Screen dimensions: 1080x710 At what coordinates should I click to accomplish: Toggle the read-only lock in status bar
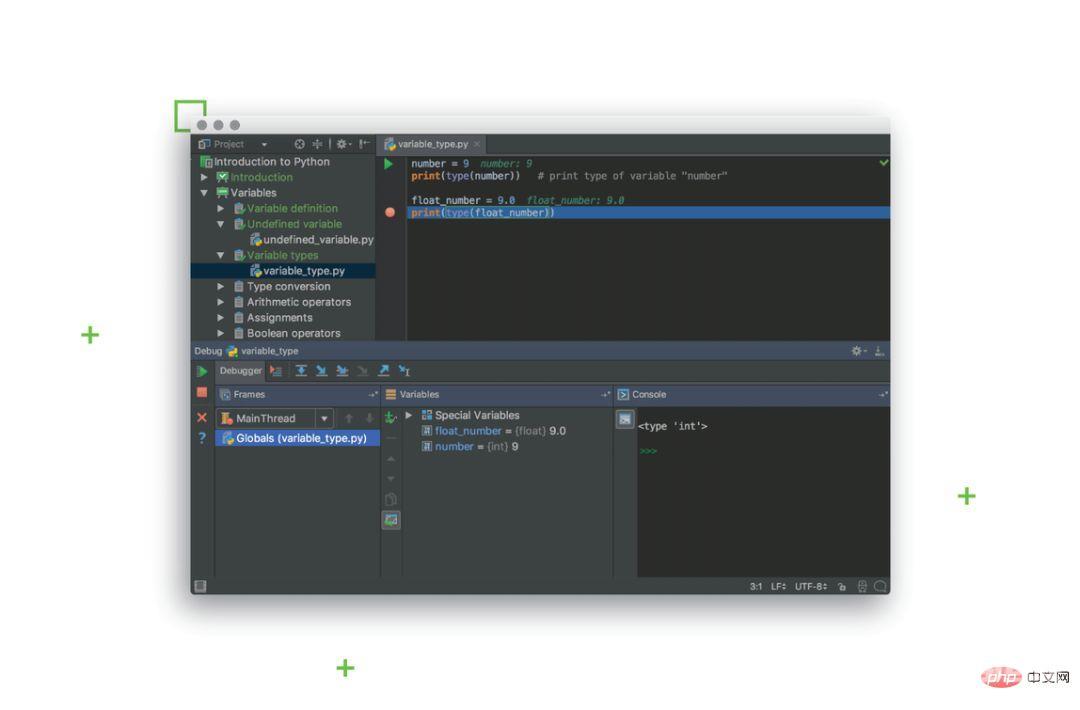843,586
